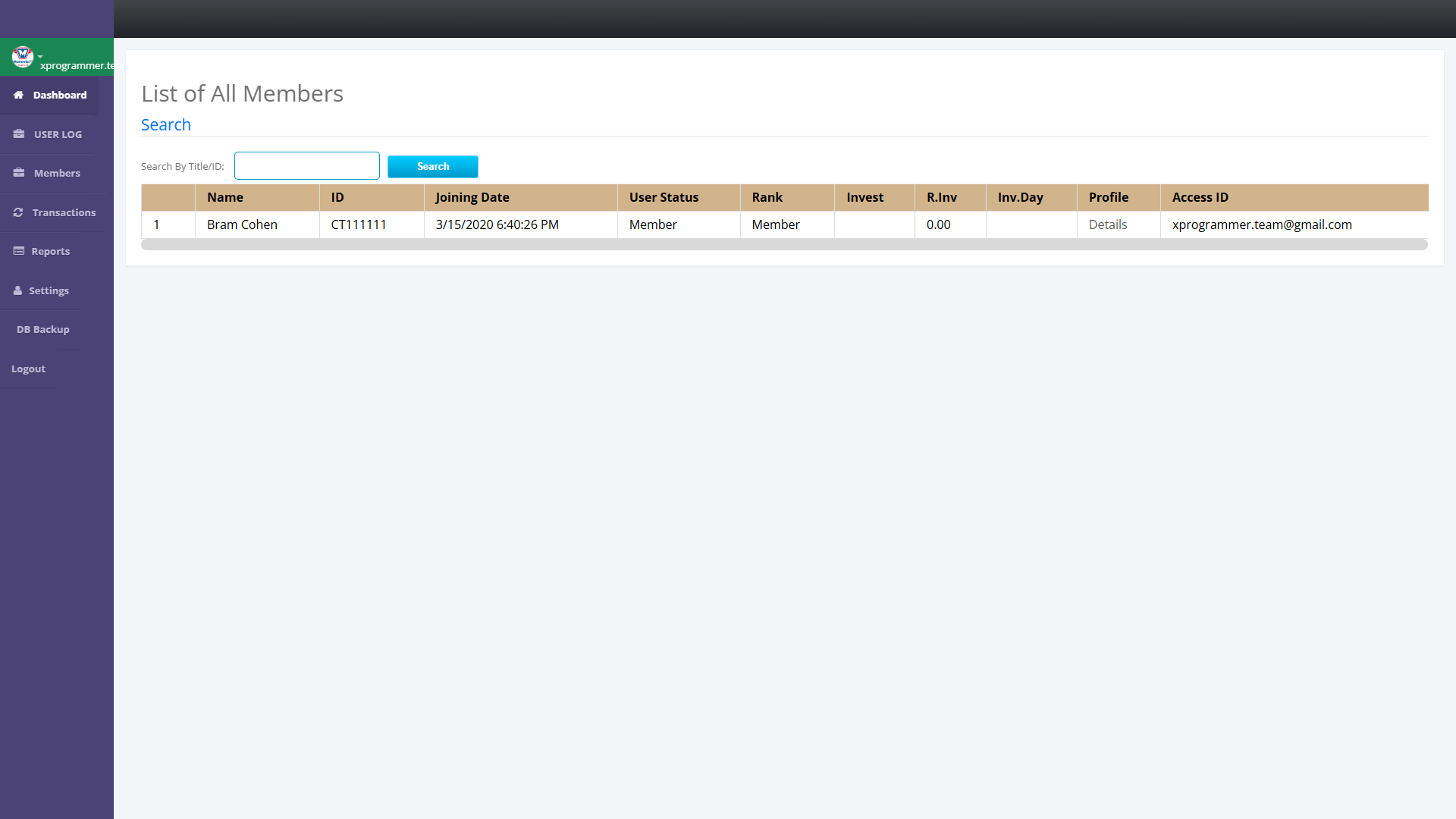
Task: Open Details link for Bram Cohen
Action: point(1107,224)
